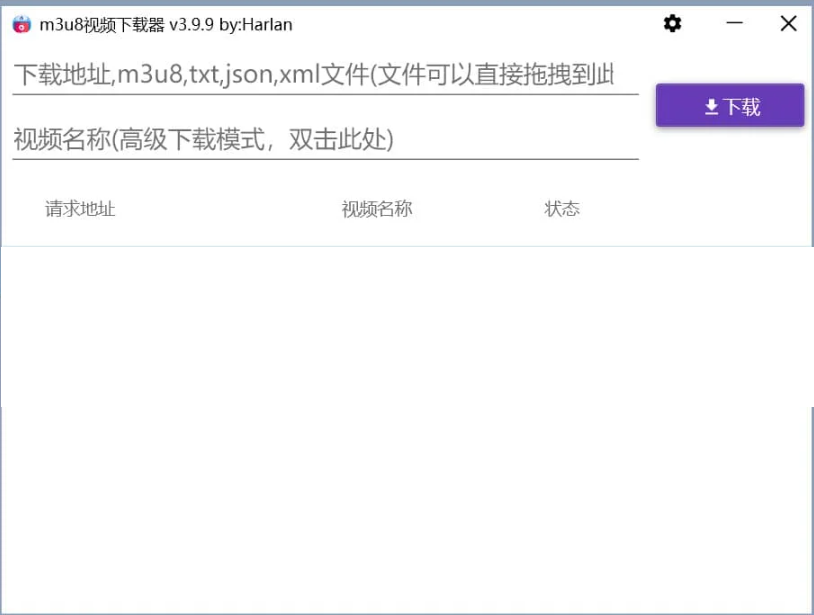The height and width of the screenshot is (615, 814).
Task: Click the 状态 status column header
Action: click(x=562, y=209)
